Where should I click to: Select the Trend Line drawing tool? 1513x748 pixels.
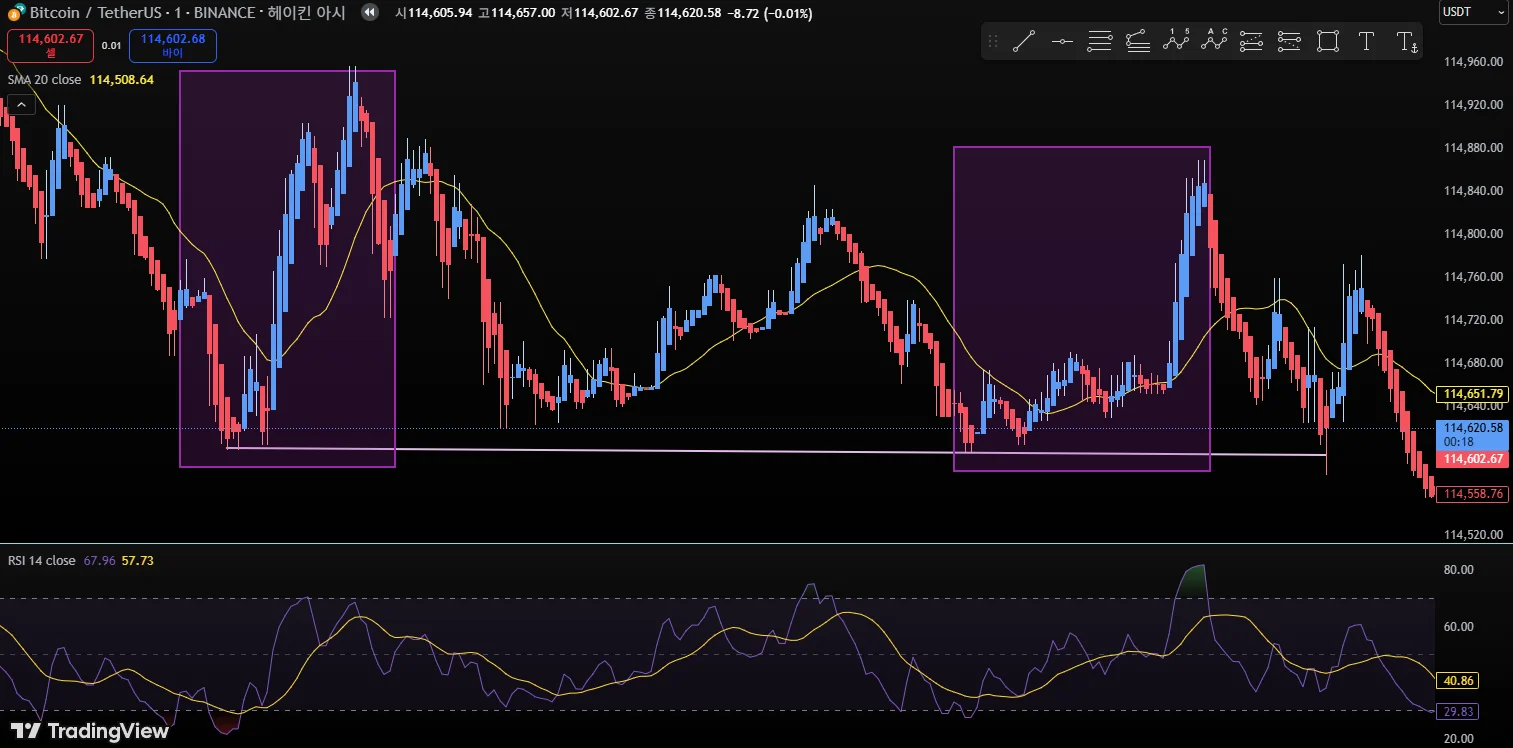tap(1023, 41)
